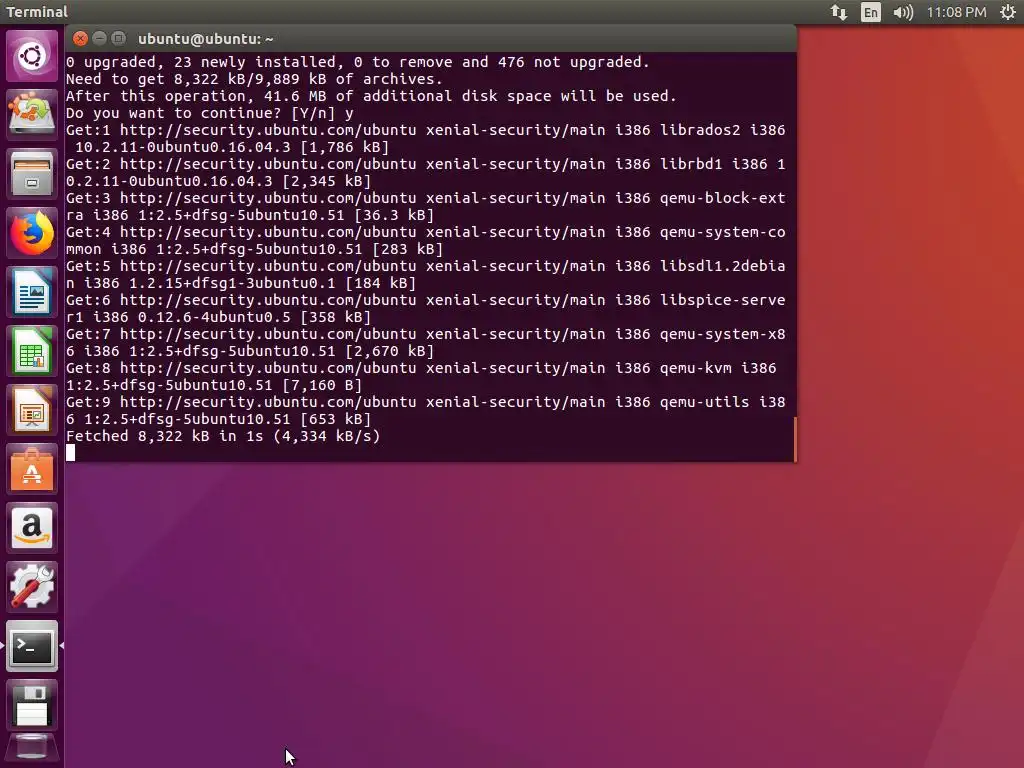Click the 'Get:8' qemu-kvm download line

point(421,376)
